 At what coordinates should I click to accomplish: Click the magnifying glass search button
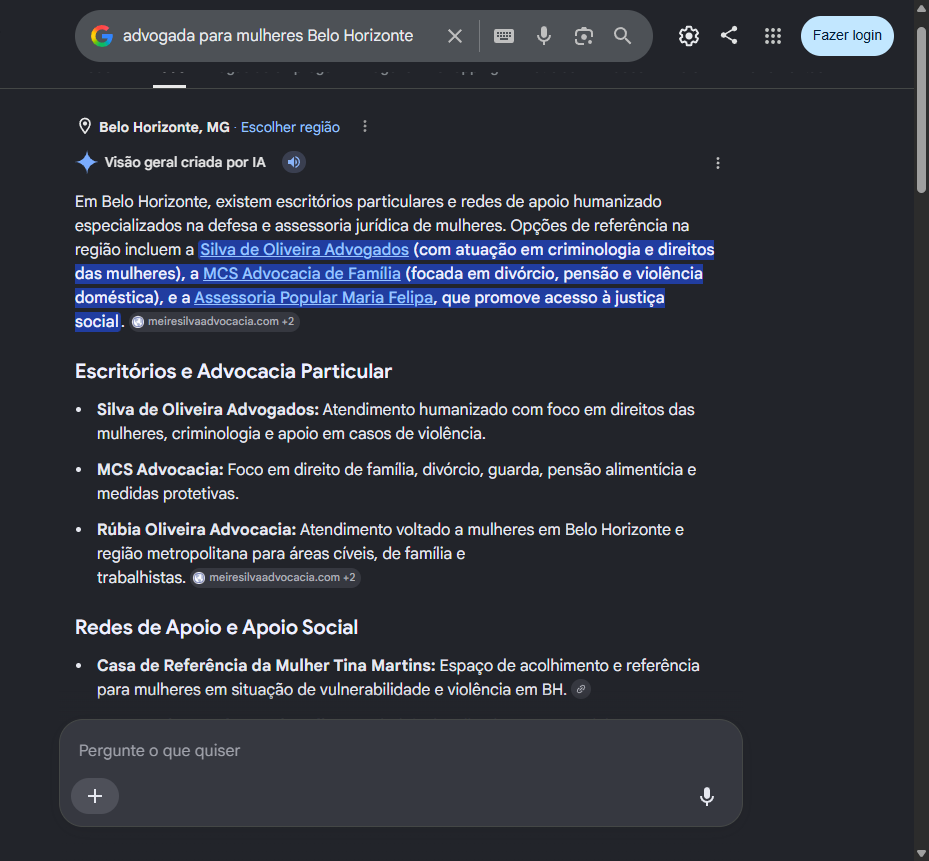tap(622, 36)
